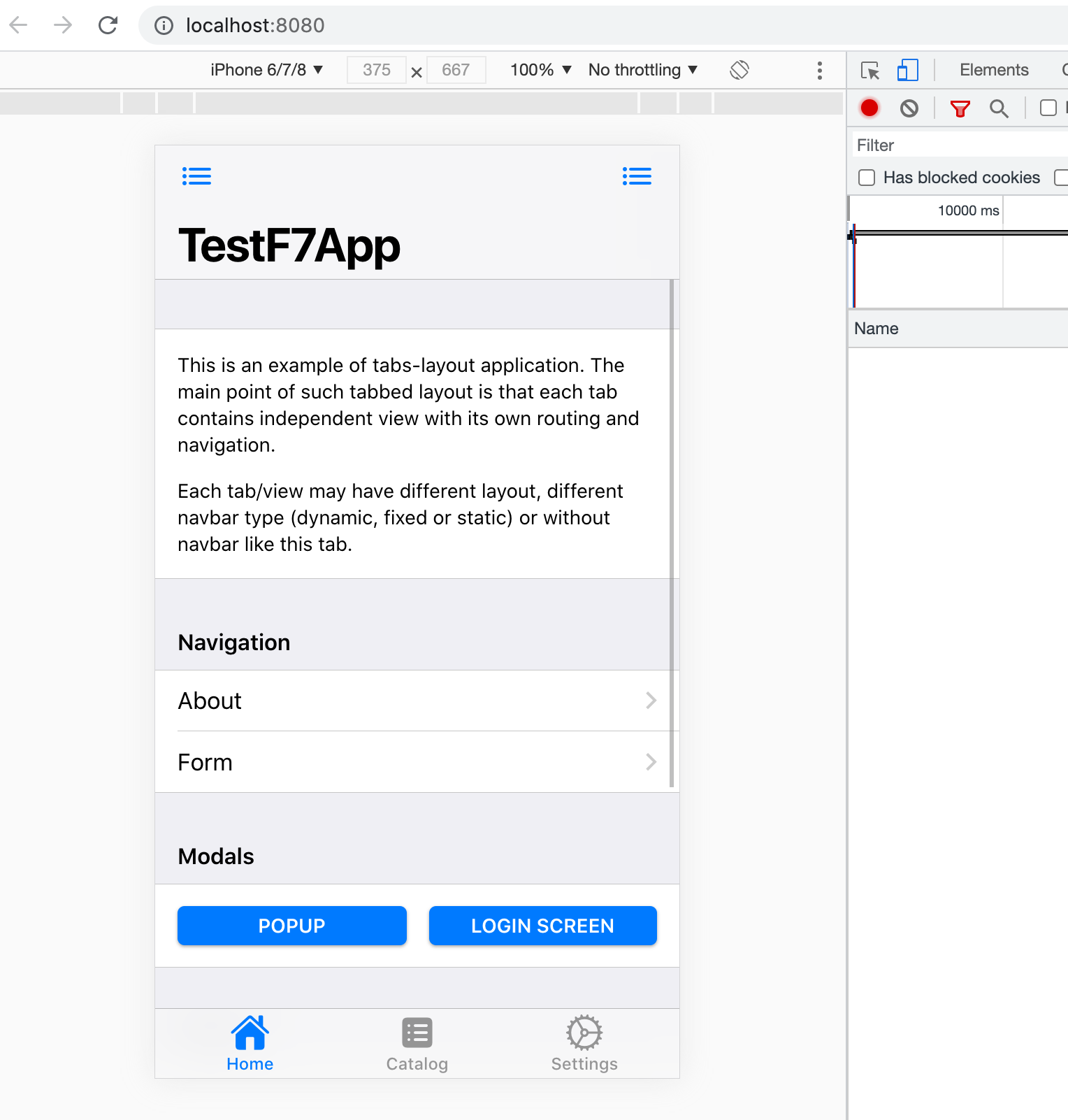Switch to the Catalog tab

pos(417,1044)
